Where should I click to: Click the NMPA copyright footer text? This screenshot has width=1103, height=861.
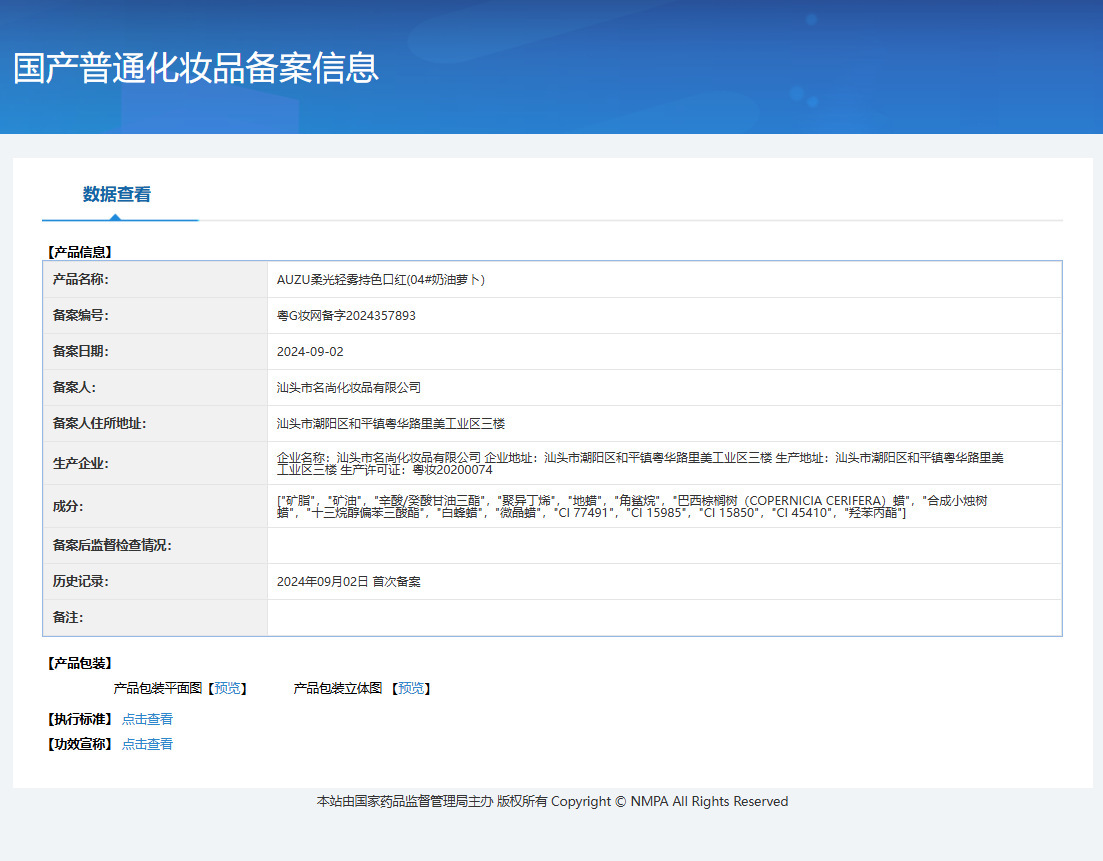coord(552,801)
